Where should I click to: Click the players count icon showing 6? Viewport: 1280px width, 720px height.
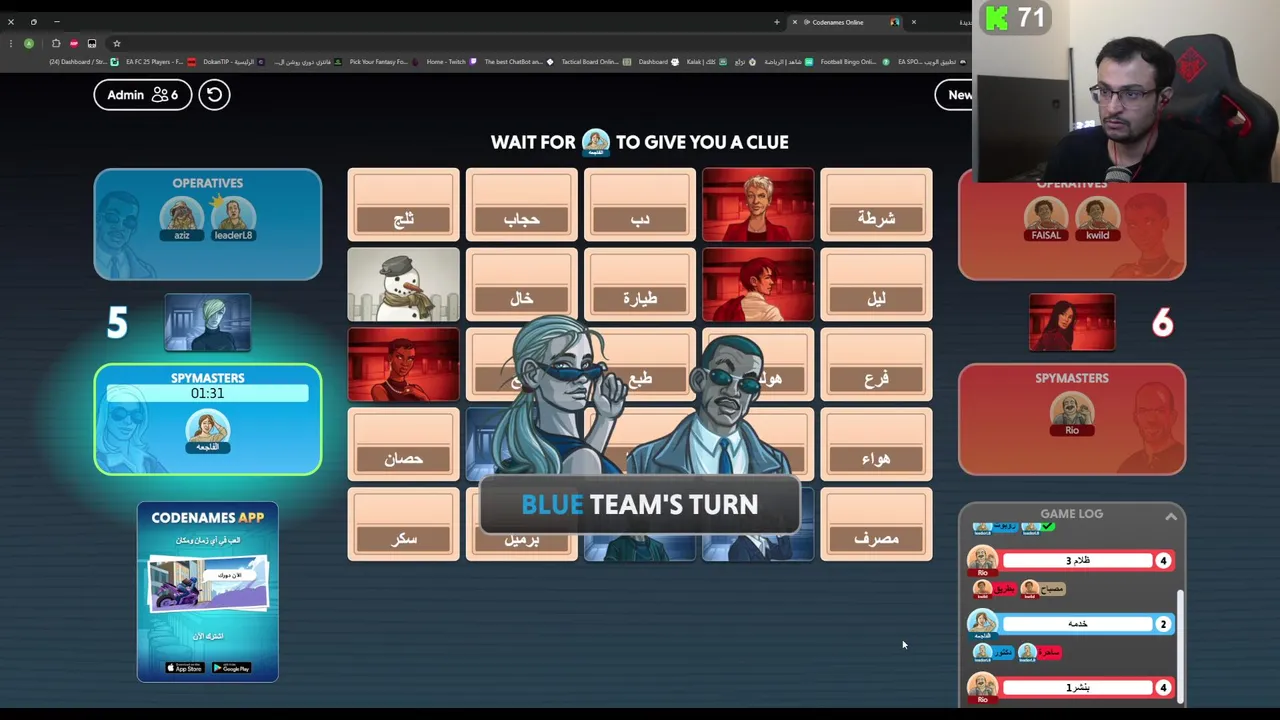[165, 95]
